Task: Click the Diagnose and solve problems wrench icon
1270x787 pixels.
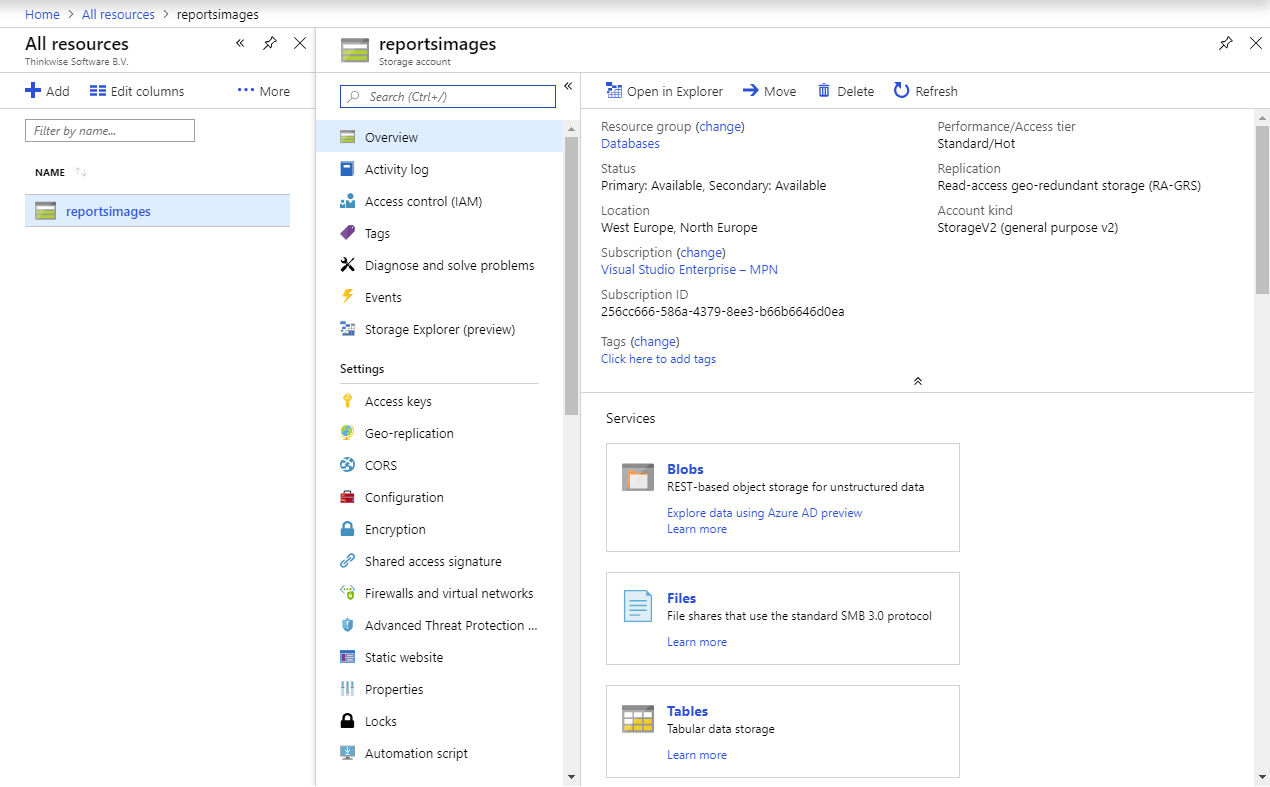Action: tap(348, 265)
